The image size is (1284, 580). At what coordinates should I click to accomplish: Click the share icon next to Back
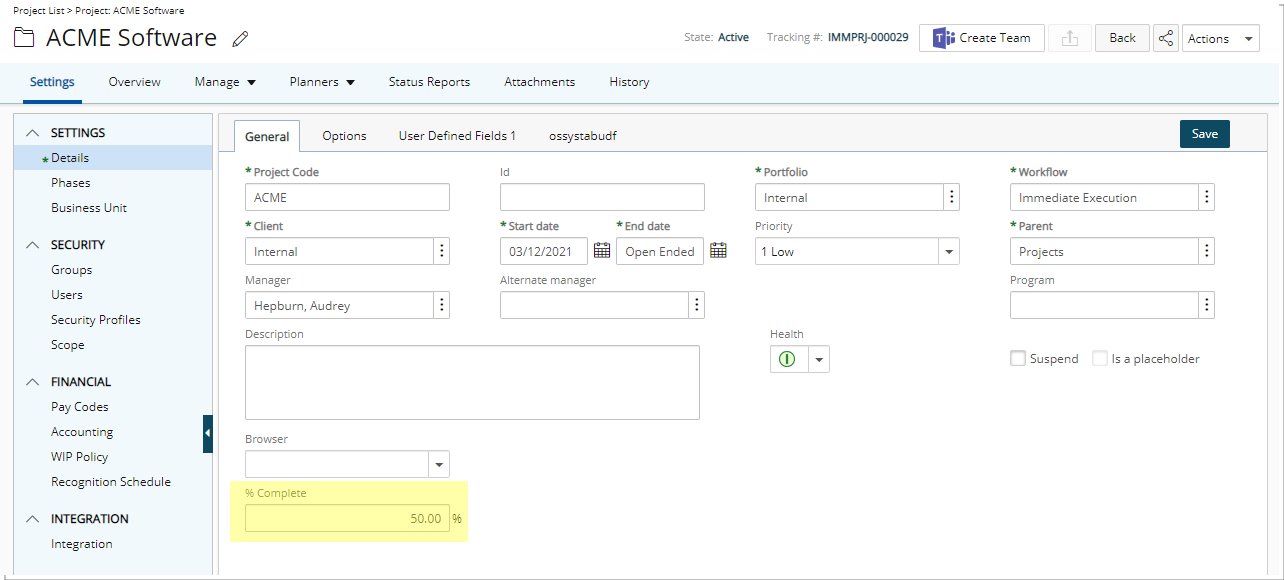tap(1165, 38)
